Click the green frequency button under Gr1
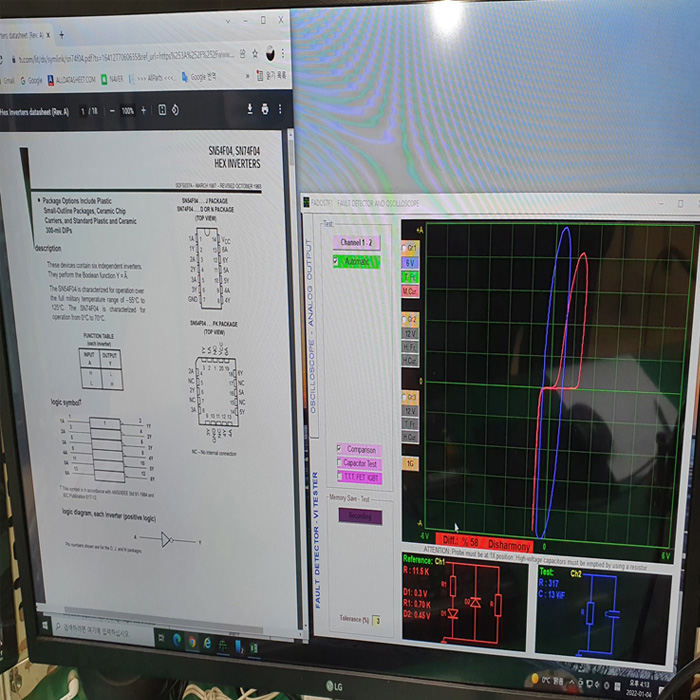 pyautogui.click(x=410, y=277)
